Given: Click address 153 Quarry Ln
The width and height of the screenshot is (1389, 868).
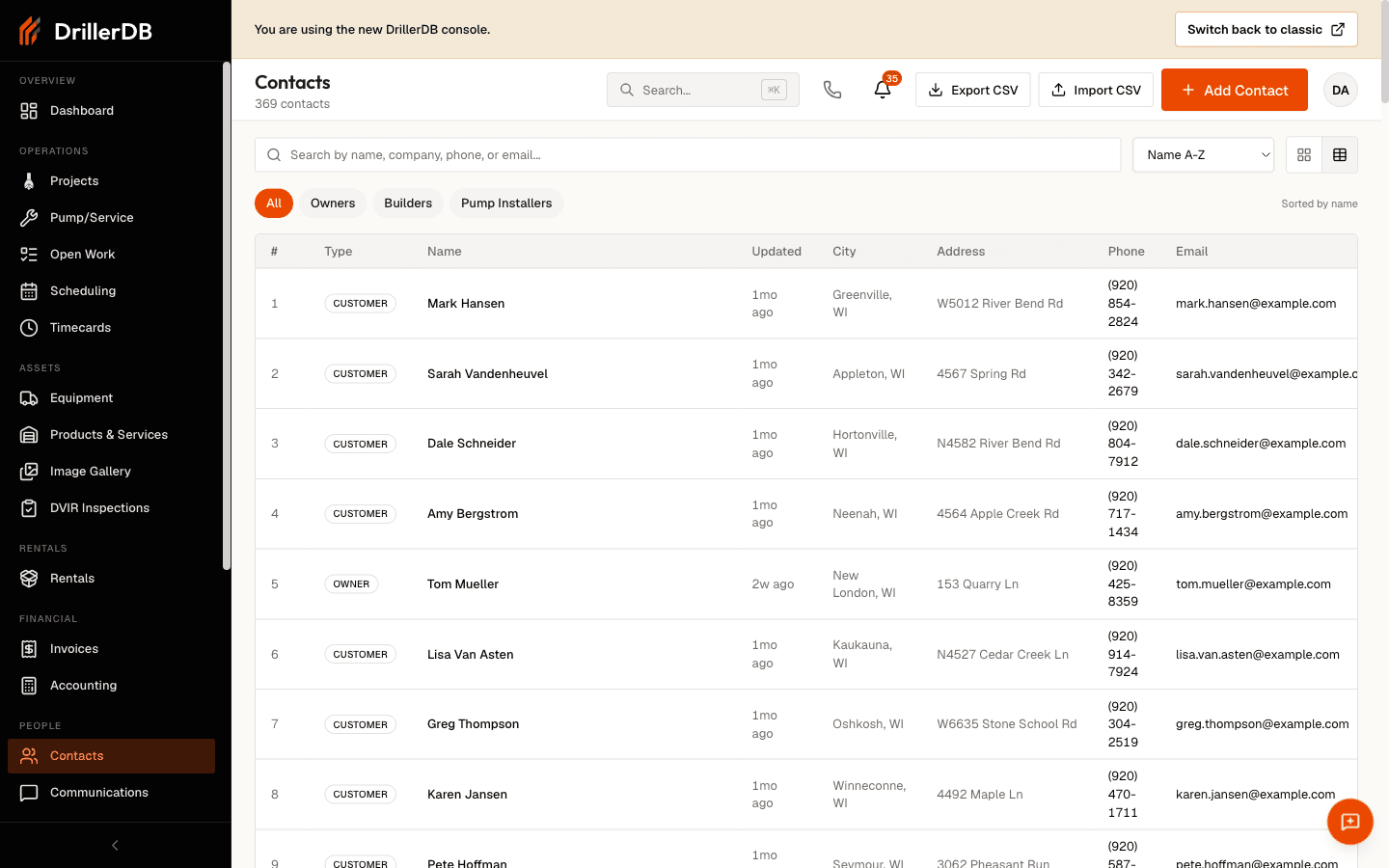Looking at the screenshot, I should click(977, 584).
